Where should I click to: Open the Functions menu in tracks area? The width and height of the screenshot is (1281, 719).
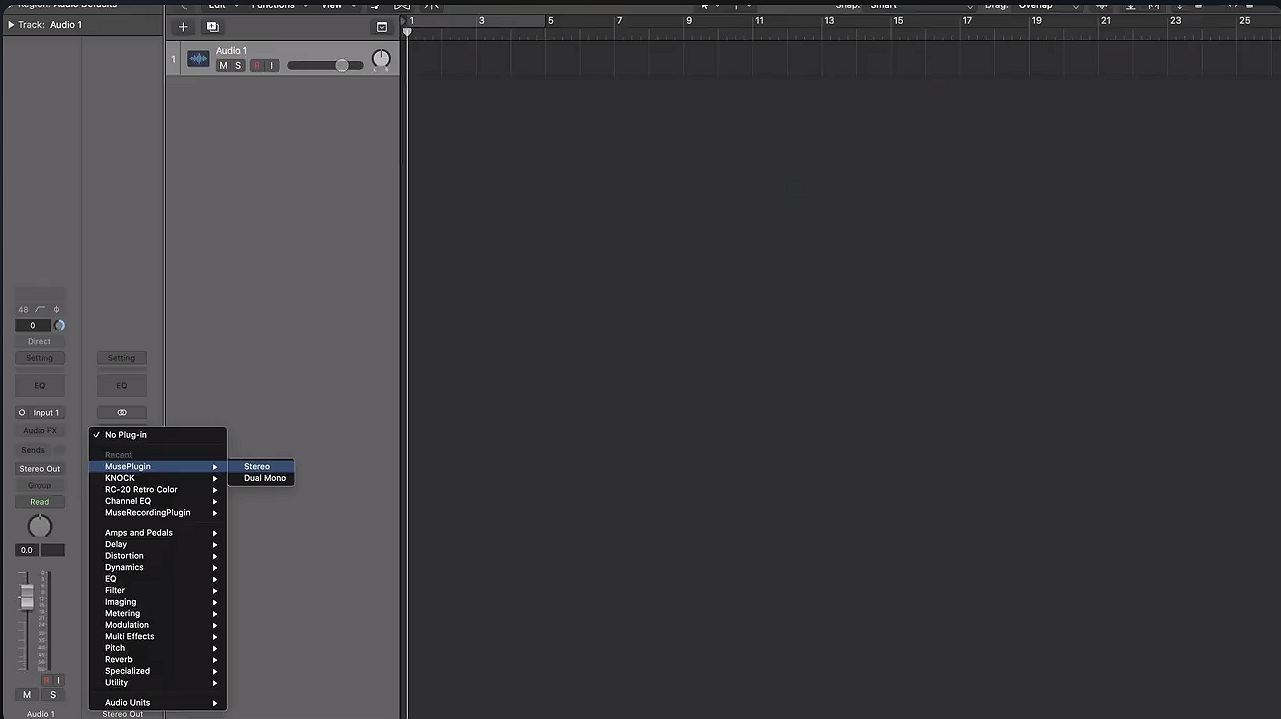[x=278, y=5]
